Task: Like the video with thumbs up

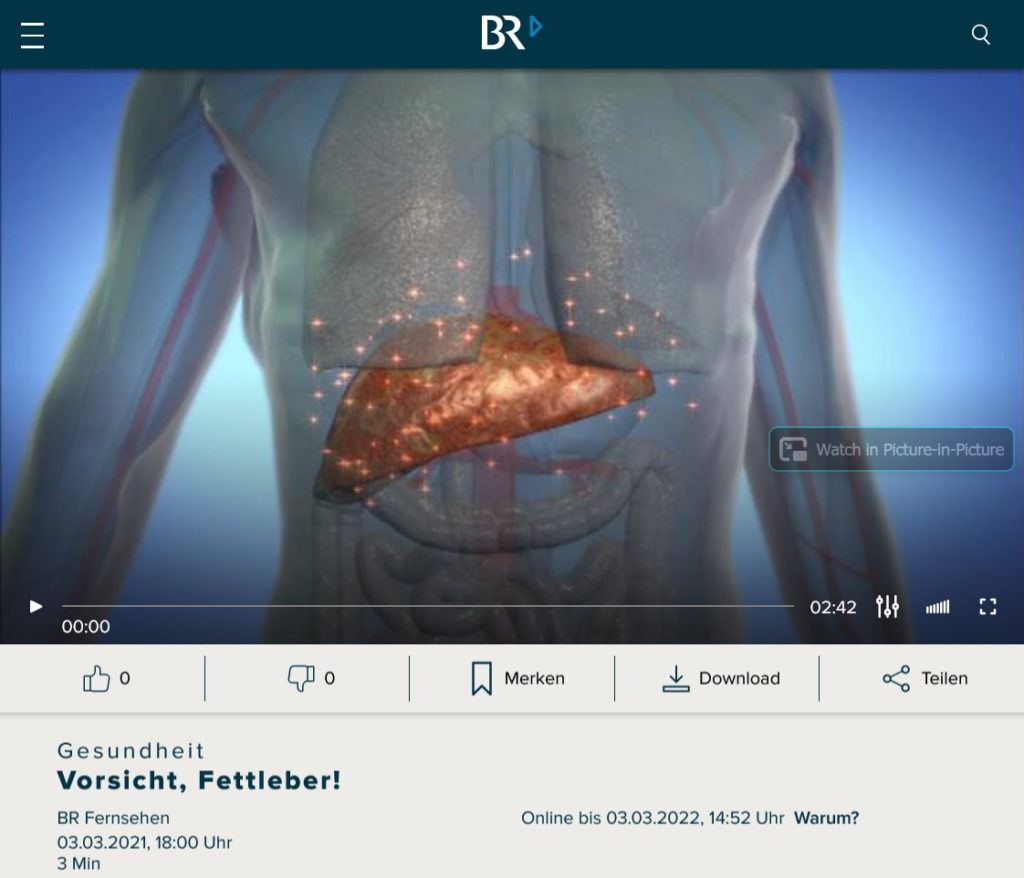Action: tap(106, 679)
